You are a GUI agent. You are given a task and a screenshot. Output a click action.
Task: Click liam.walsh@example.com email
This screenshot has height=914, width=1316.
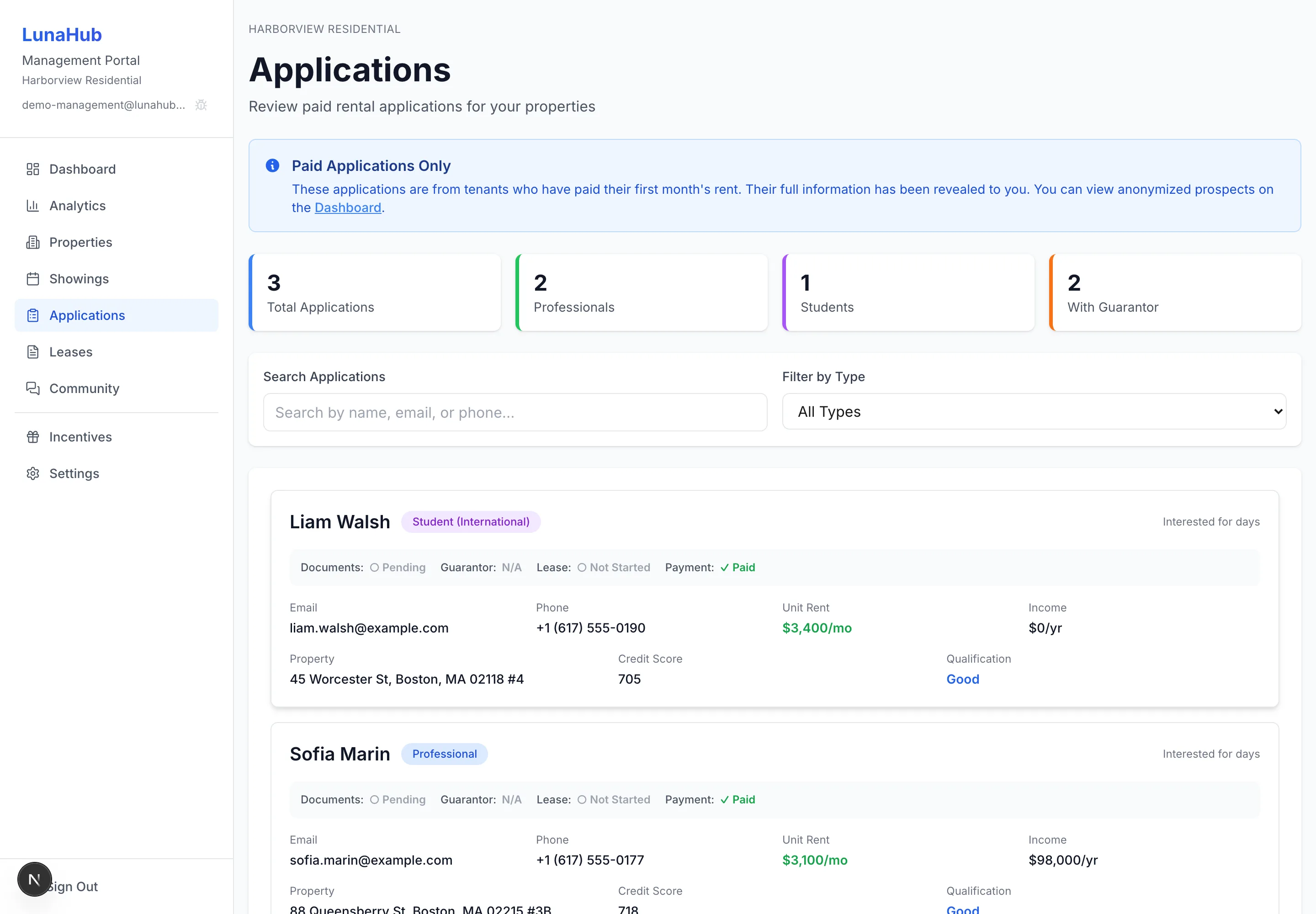[369, 628]
